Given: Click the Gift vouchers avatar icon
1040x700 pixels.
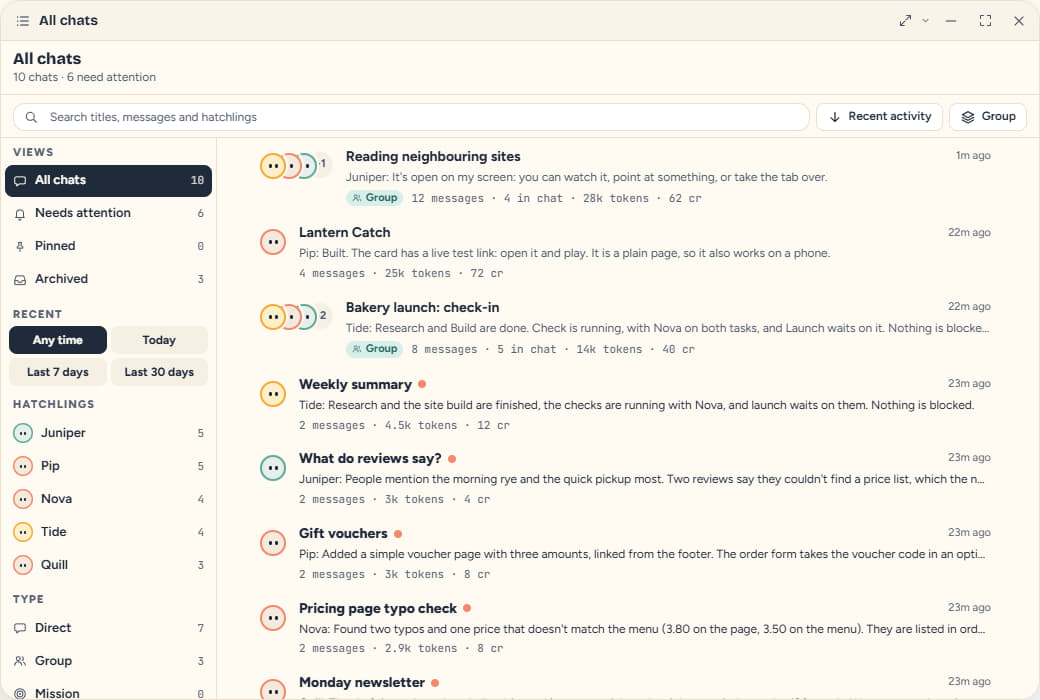Looking at the screenshot, I should [273, 543].
